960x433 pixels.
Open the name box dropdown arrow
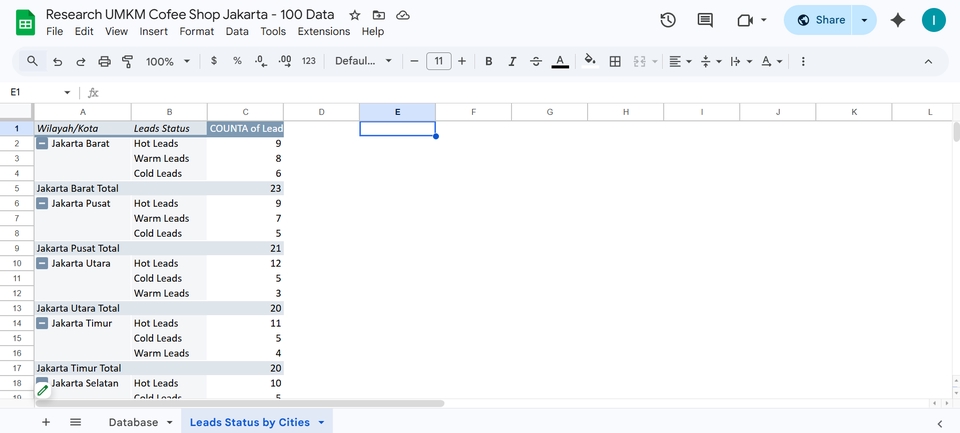coord(67,92)
